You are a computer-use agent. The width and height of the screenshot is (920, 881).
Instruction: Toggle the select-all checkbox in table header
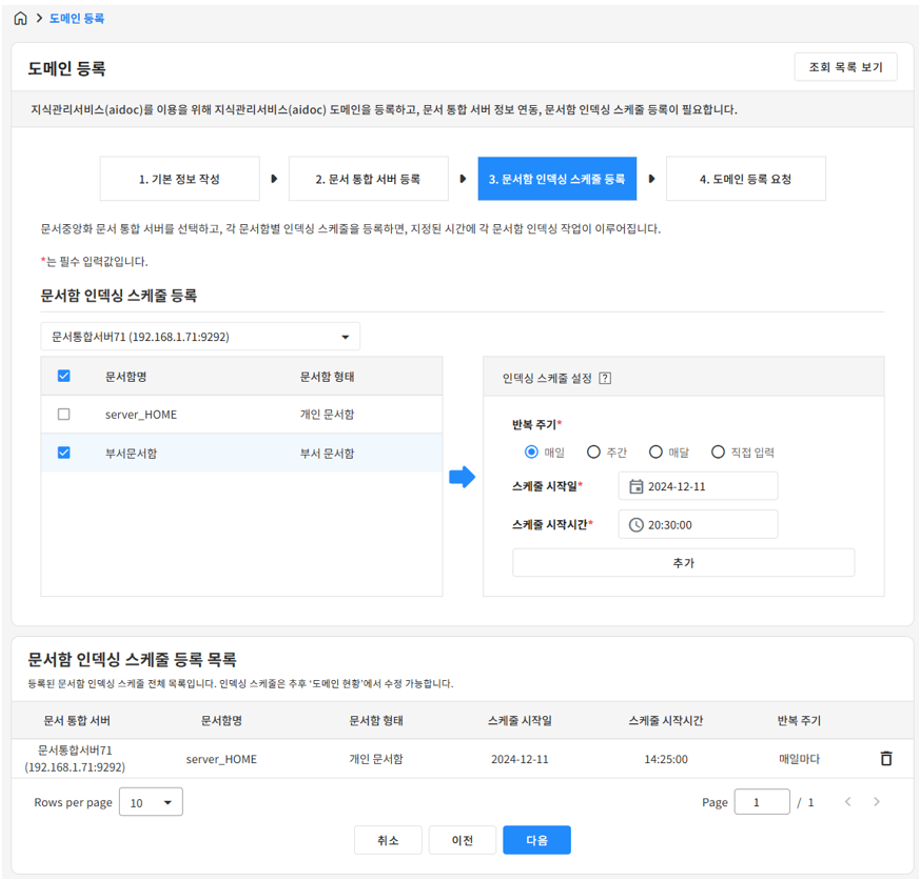pos(64,376)
